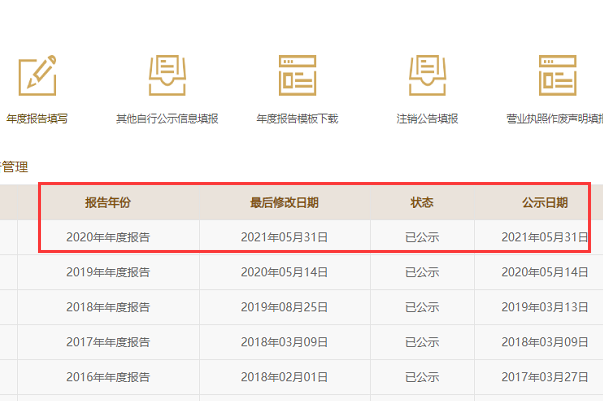The height and width of the screenshot is (401, 603).
Task: Click the 其他自行公示信息填报 label
Action: tap(167, 119)
